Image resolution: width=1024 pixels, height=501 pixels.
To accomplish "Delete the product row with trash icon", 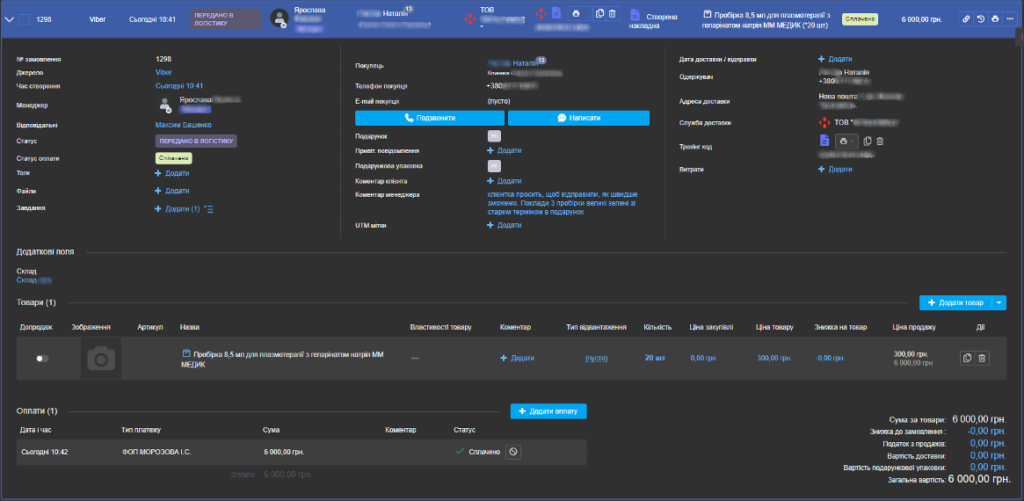I will (981, 358).
